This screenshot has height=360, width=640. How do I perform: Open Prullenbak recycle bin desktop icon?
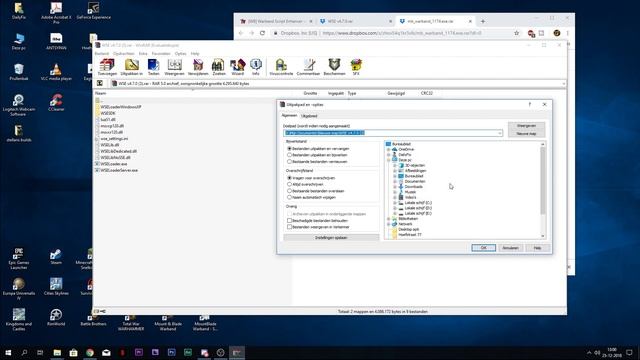(x=18, y=72)
